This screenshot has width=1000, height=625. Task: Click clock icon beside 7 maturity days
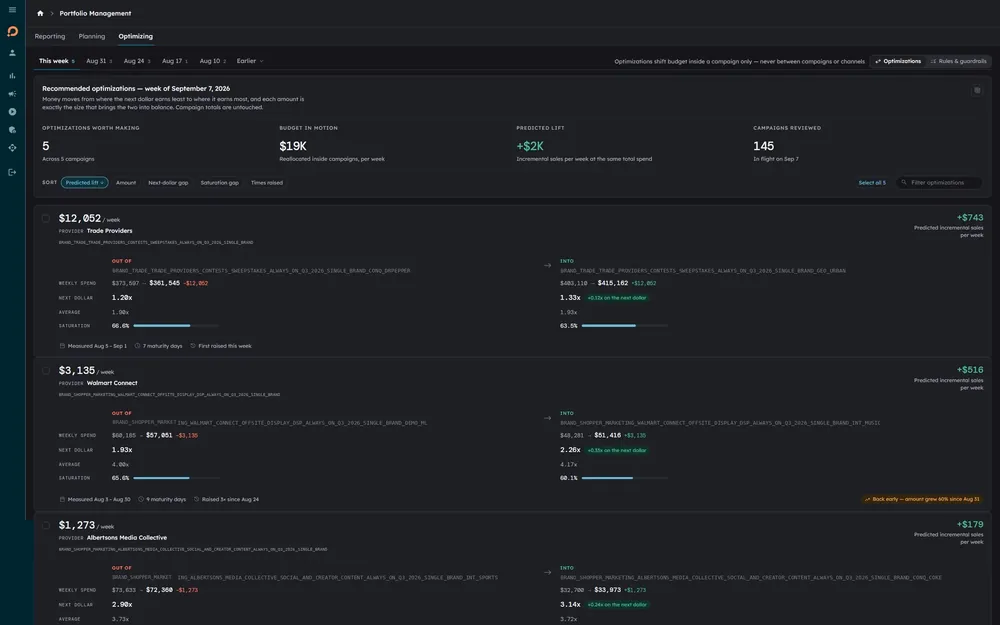(137, 346)
